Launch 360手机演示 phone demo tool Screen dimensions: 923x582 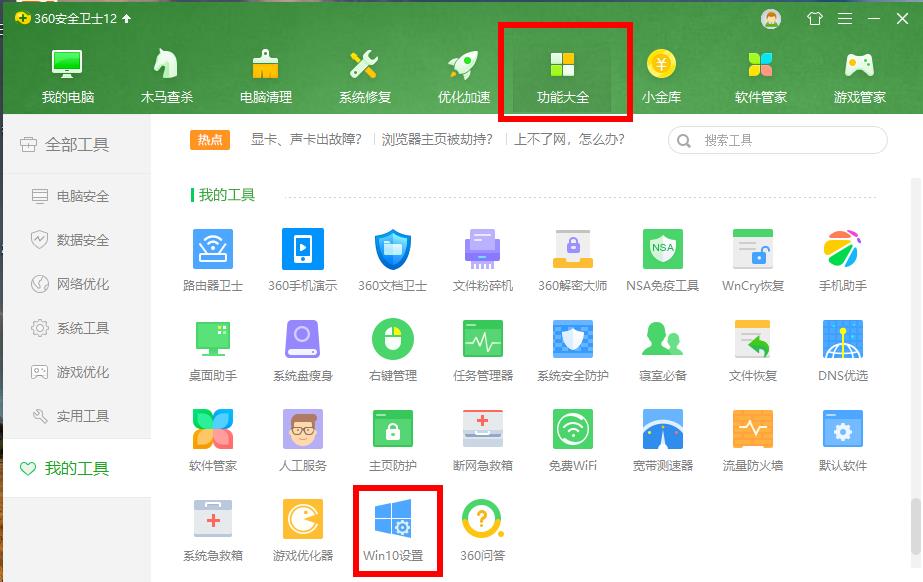tap(303, 260)
